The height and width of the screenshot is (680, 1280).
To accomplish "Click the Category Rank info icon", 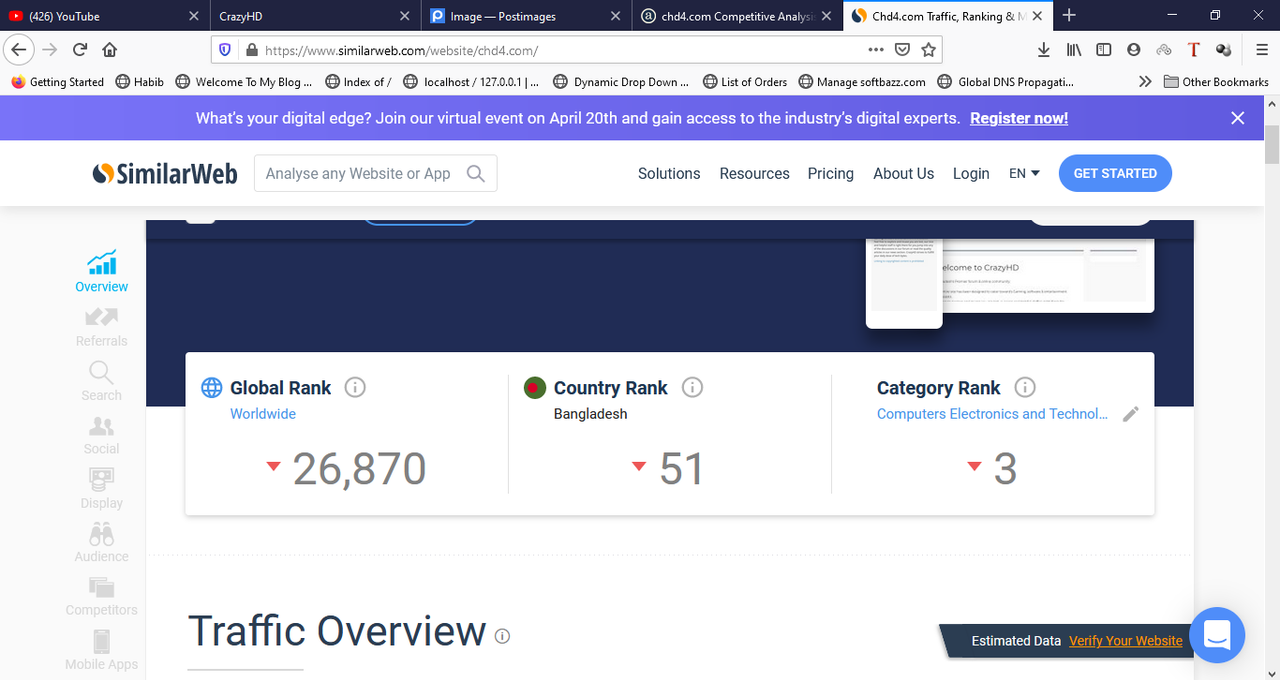I will [x=1025, y=387].
